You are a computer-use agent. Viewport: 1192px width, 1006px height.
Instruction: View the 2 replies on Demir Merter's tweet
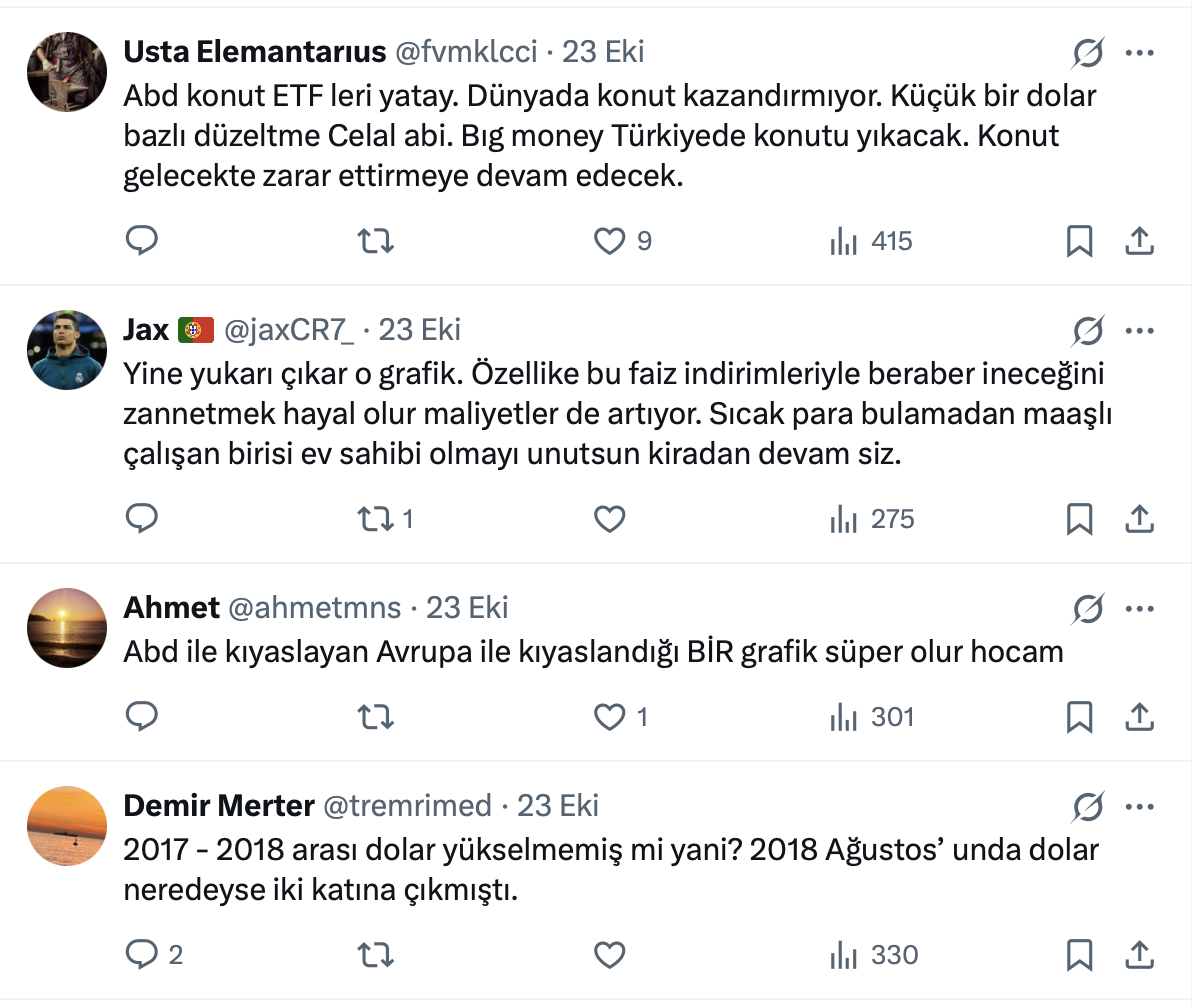[154, 955]
